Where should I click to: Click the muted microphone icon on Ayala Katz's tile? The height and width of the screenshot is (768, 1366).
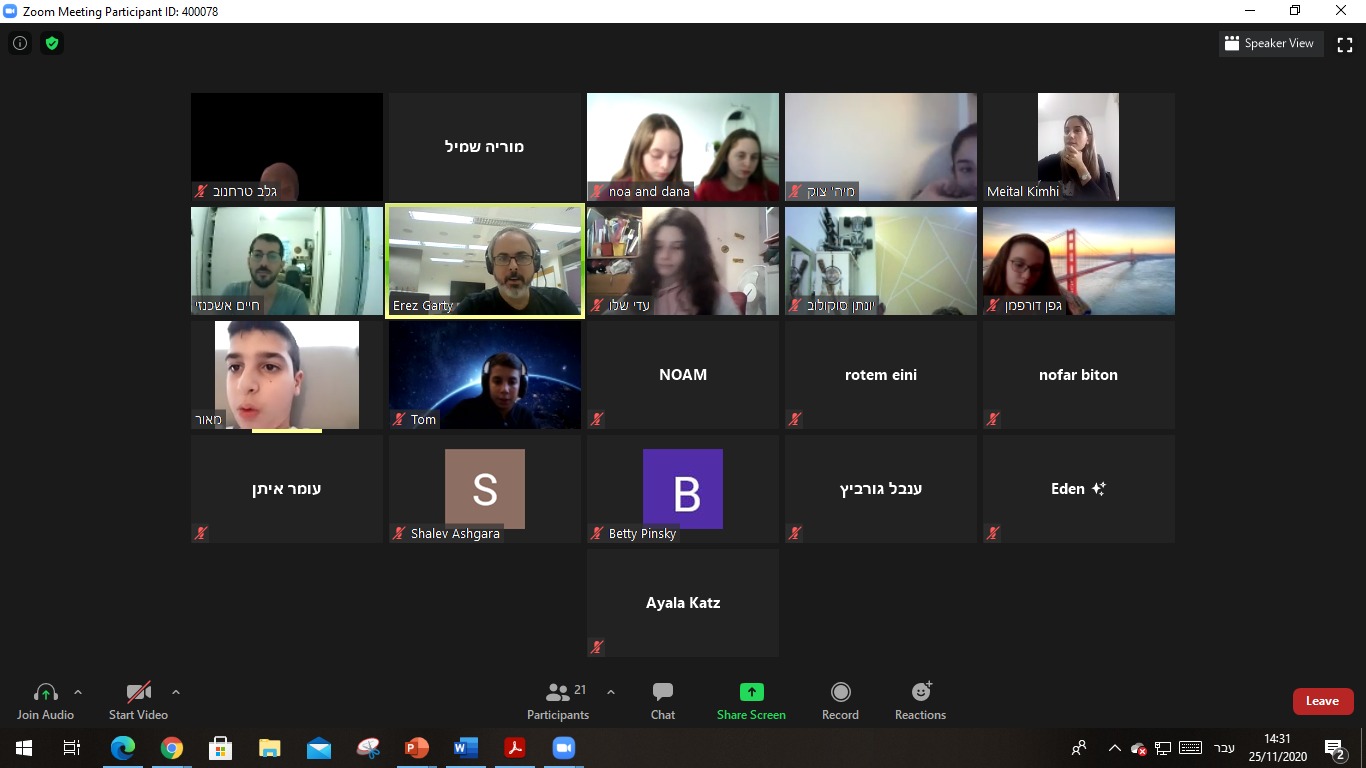(597, 647)
